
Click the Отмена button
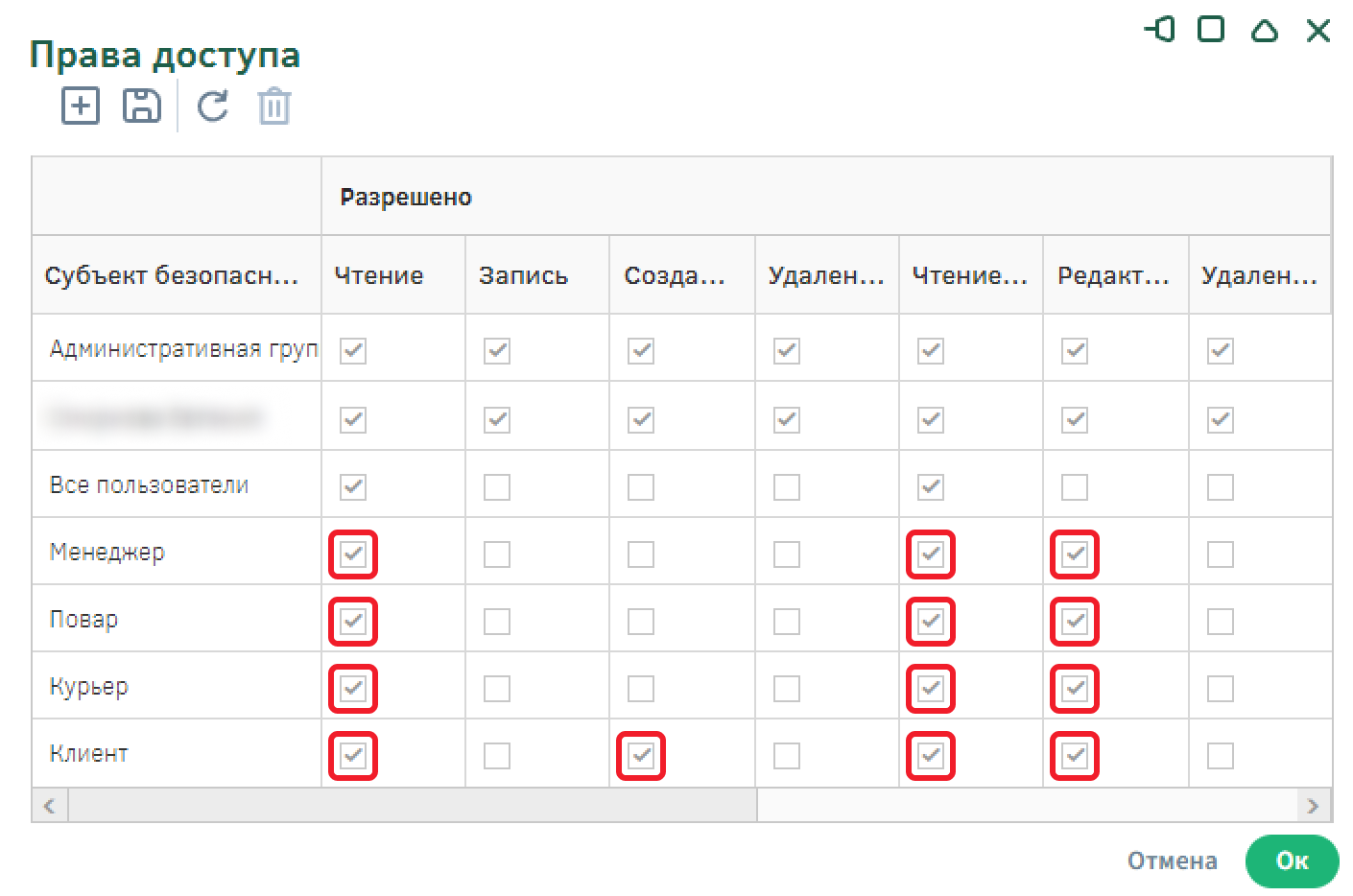[1172, 861]
